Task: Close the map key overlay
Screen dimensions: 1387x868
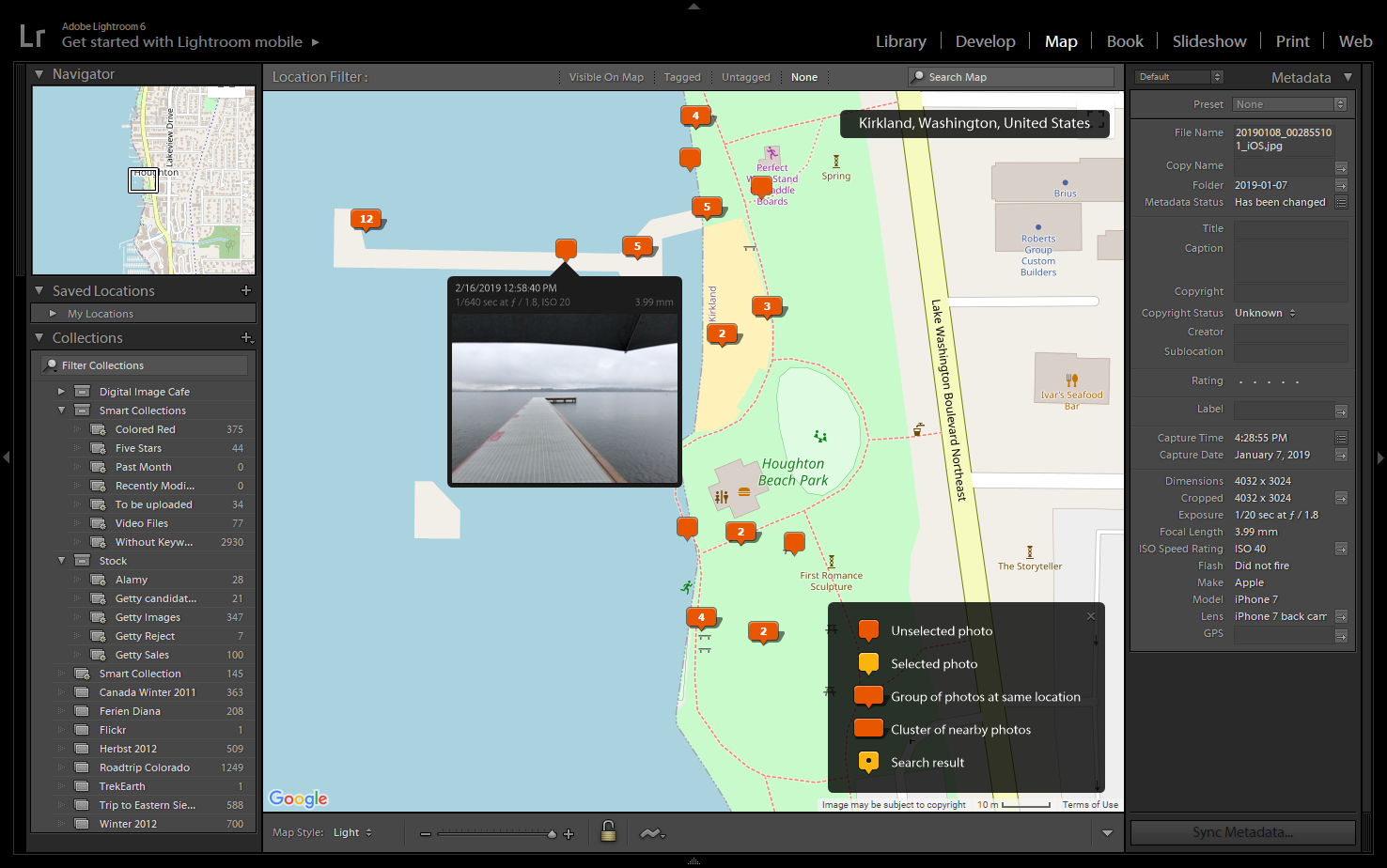Action: tap(1091, 616)
